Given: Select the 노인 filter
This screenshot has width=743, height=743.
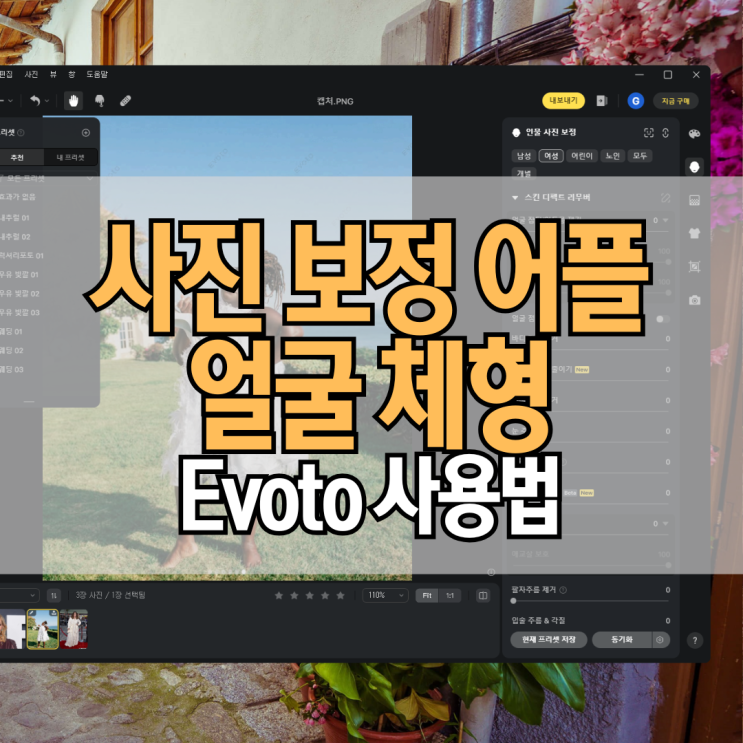Looking at the screenshot, I should pos(612,155).
